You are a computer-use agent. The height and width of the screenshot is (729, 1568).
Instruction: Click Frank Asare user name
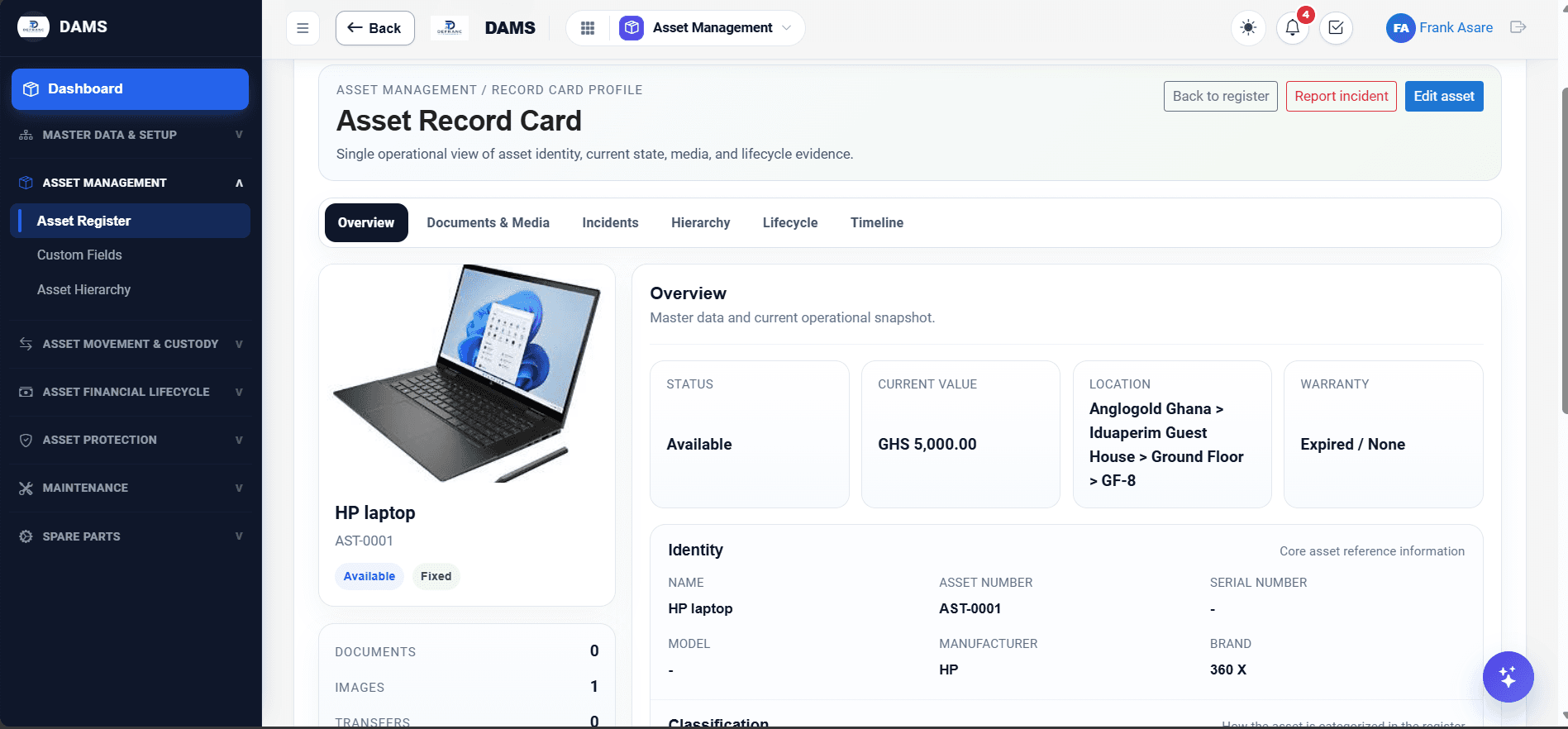(x=1456, y=27)
